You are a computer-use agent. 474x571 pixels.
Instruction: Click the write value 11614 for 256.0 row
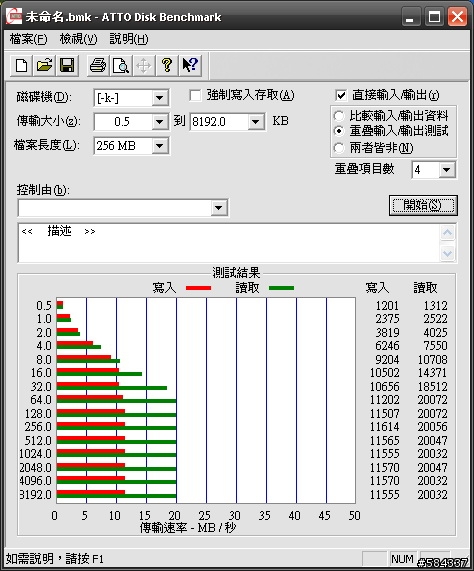pyautogui.click(x=385, y=426)
